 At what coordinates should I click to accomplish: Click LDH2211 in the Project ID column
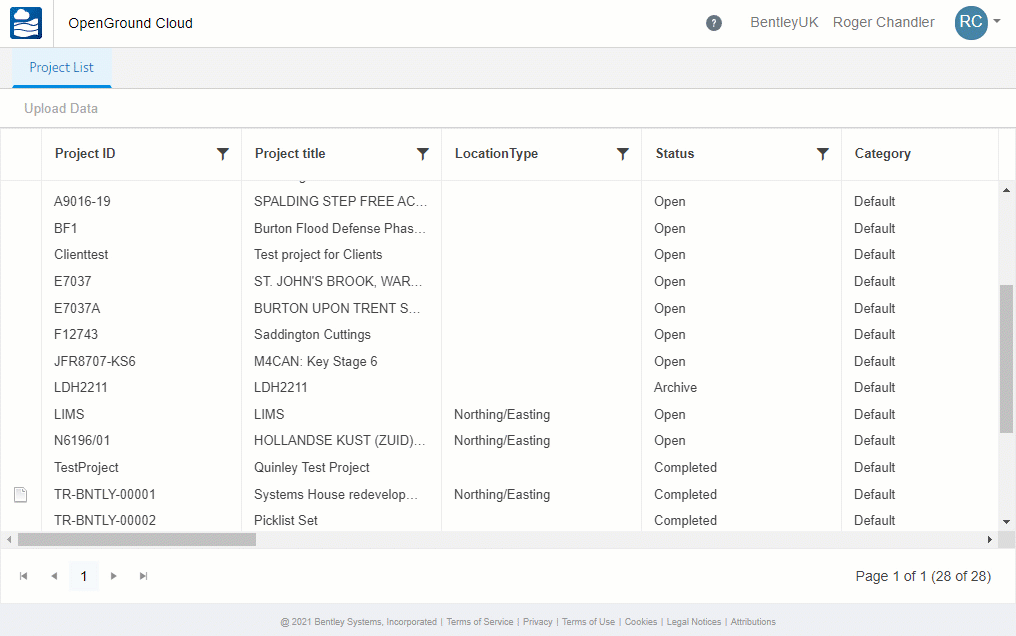pyautogui.click(x=80, y=387)
